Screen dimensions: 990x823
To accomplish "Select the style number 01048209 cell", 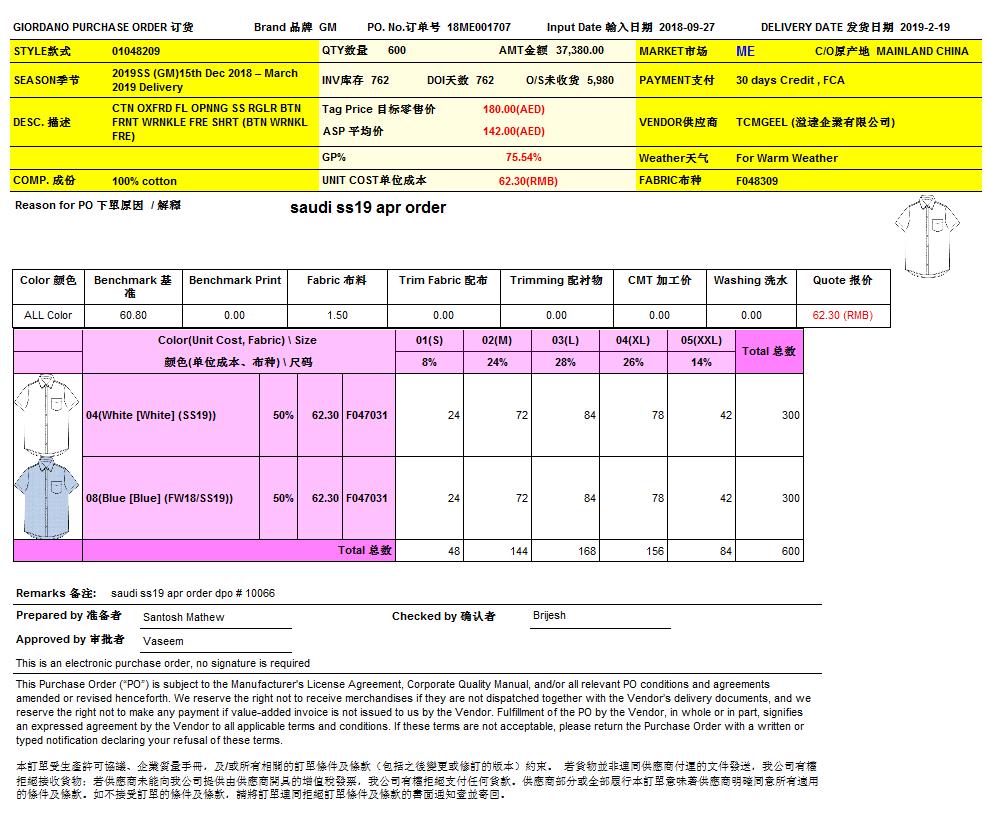I will click(x=136, y=51).
